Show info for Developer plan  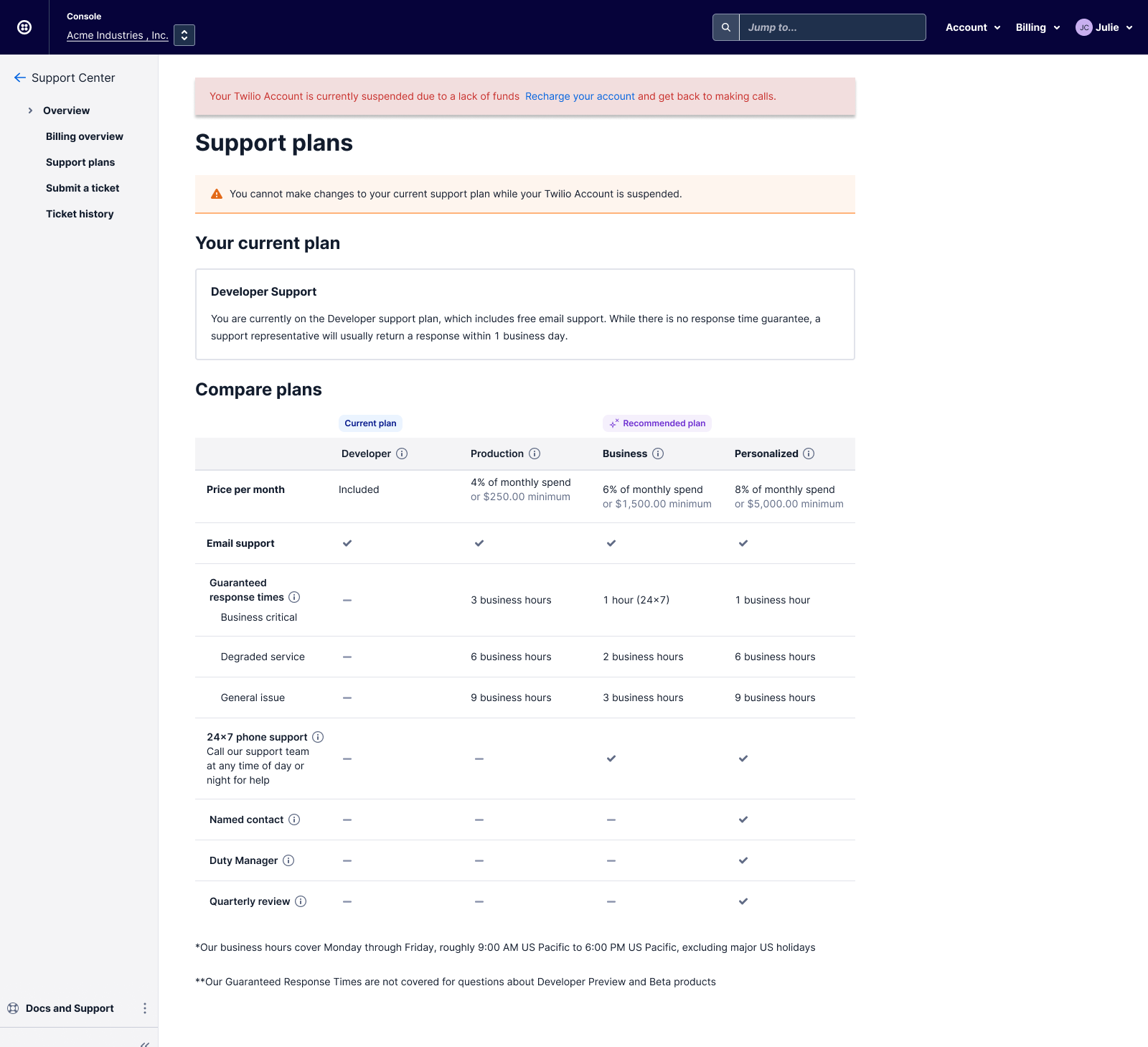pos(402,454)
